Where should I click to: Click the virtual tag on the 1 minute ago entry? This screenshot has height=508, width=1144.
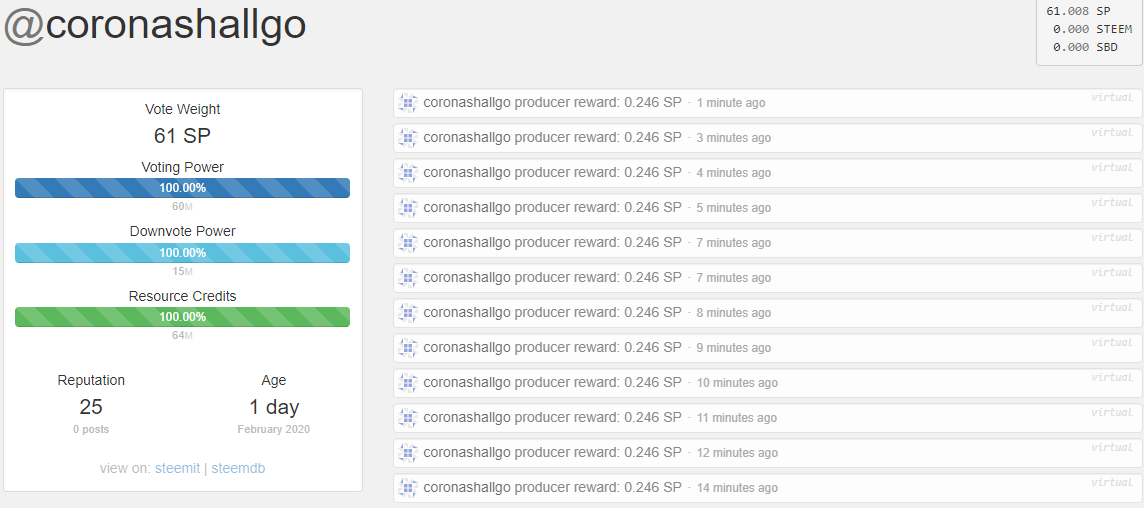(1112, 97)
